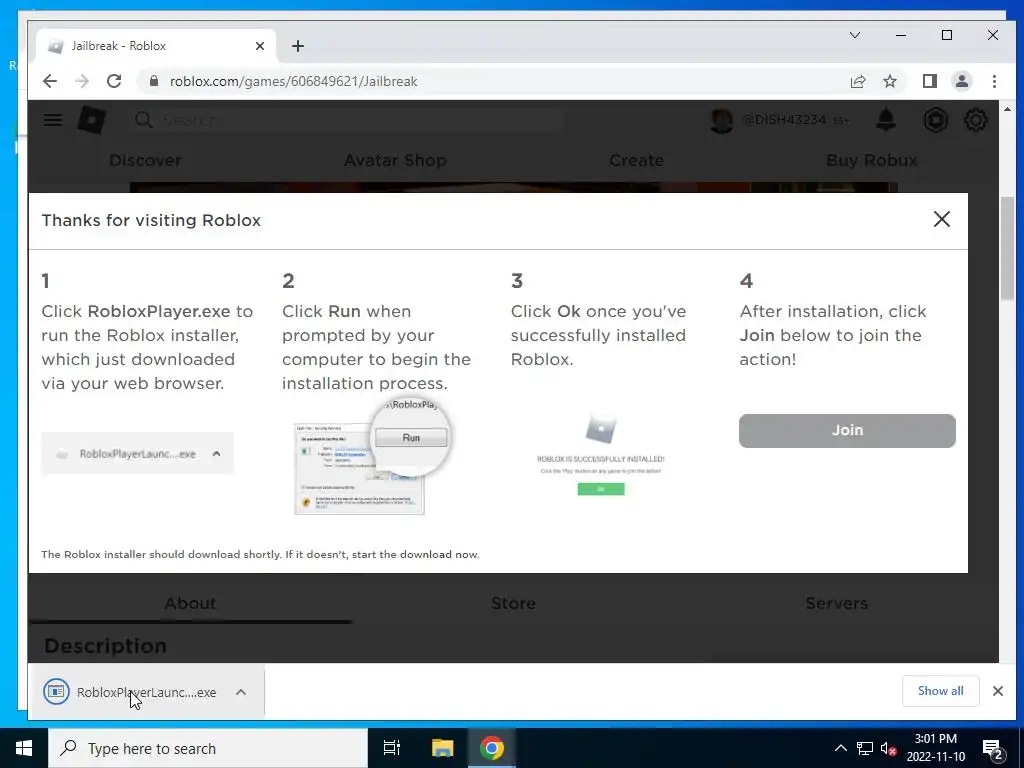Screen dimensions: 1024x768
Task: Click the muted volume tray icon
Action: click(888, 748)
